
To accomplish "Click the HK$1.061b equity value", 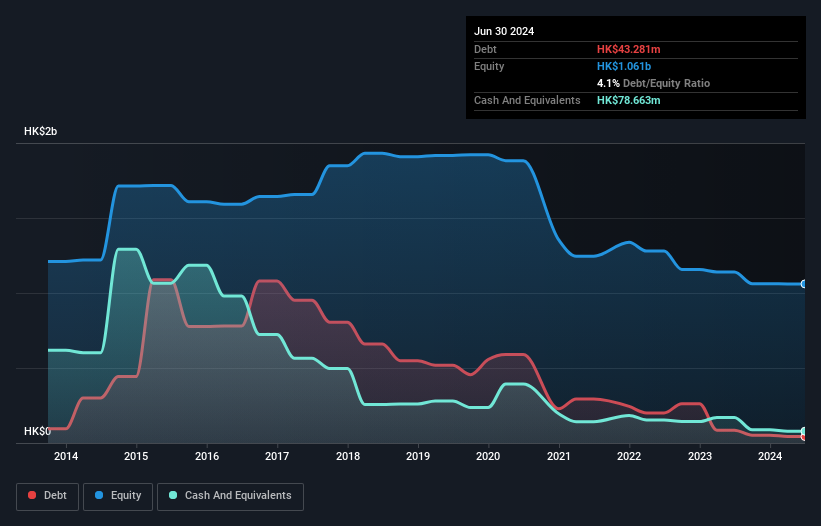I will tap(624, 66).
